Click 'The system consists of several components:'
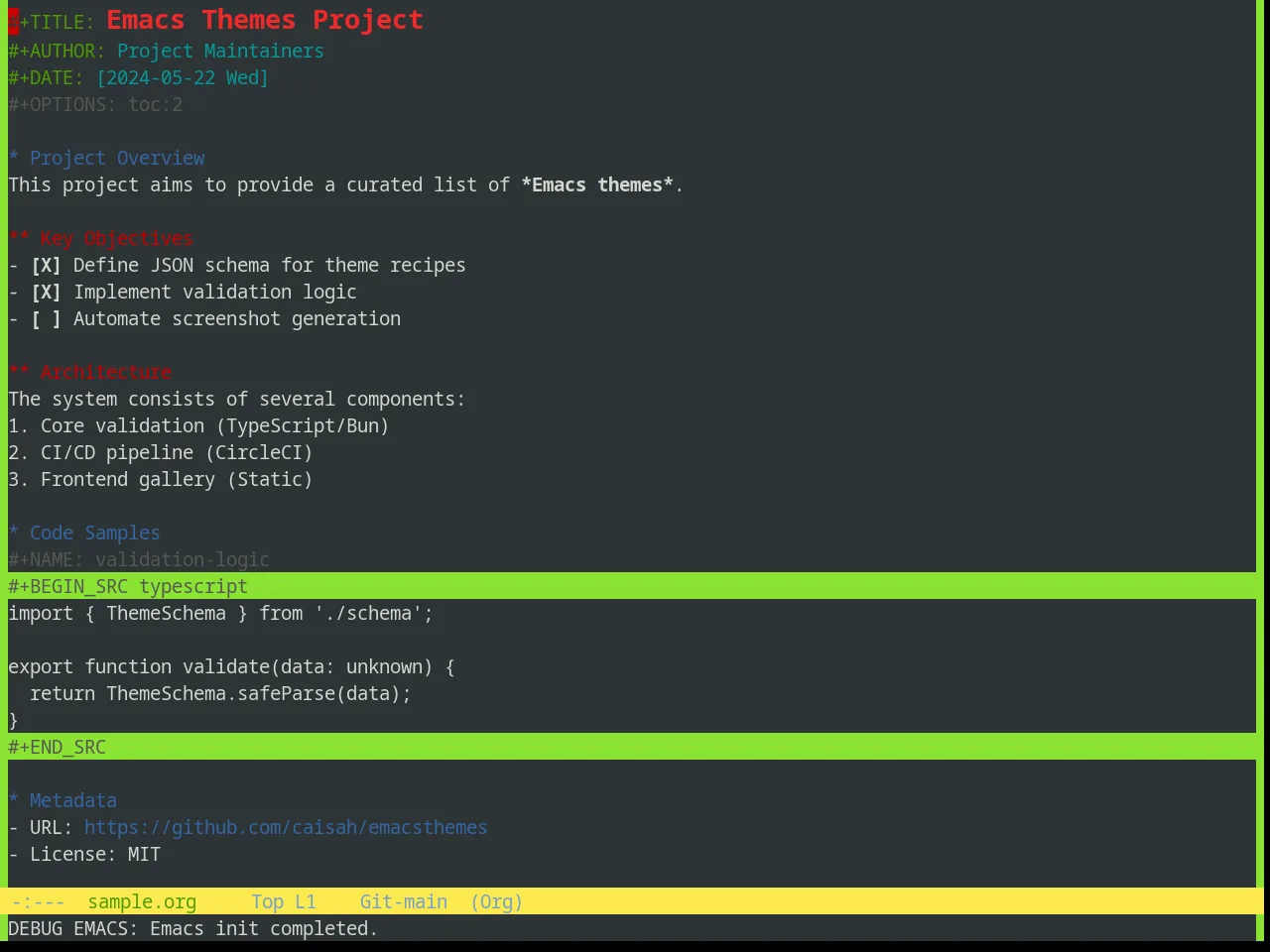Image resolution: width=1270 pixels, height=952 pixels. (x=237, y=400)
